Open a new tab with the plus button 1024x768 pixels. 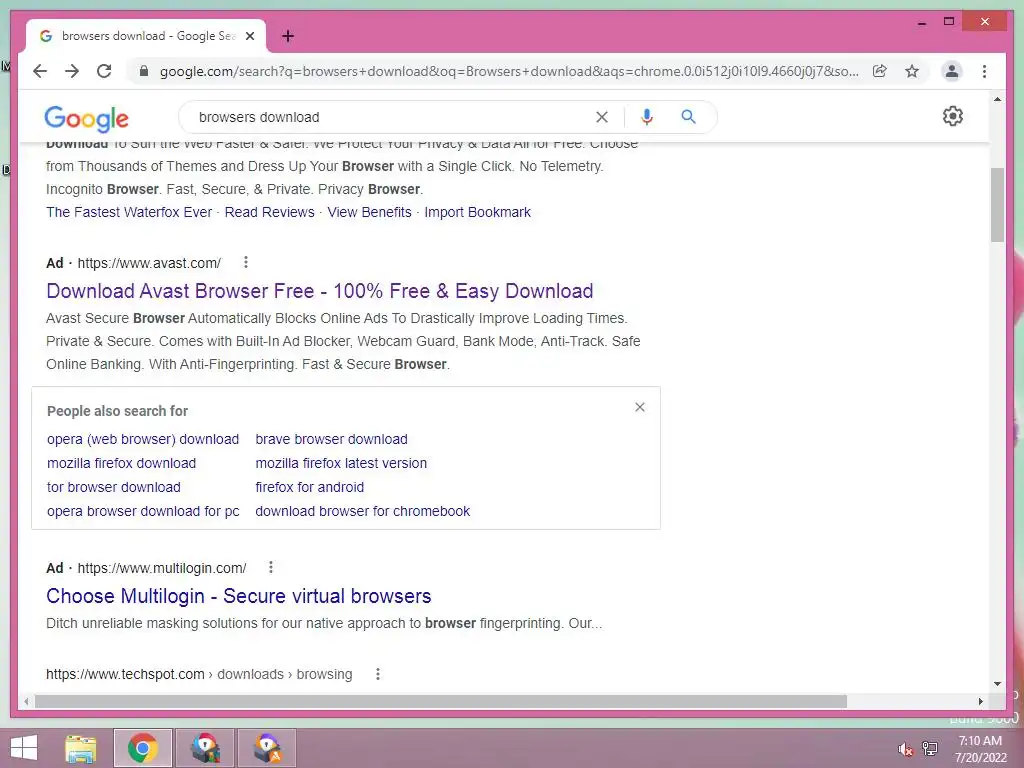(x=288, y=36)
